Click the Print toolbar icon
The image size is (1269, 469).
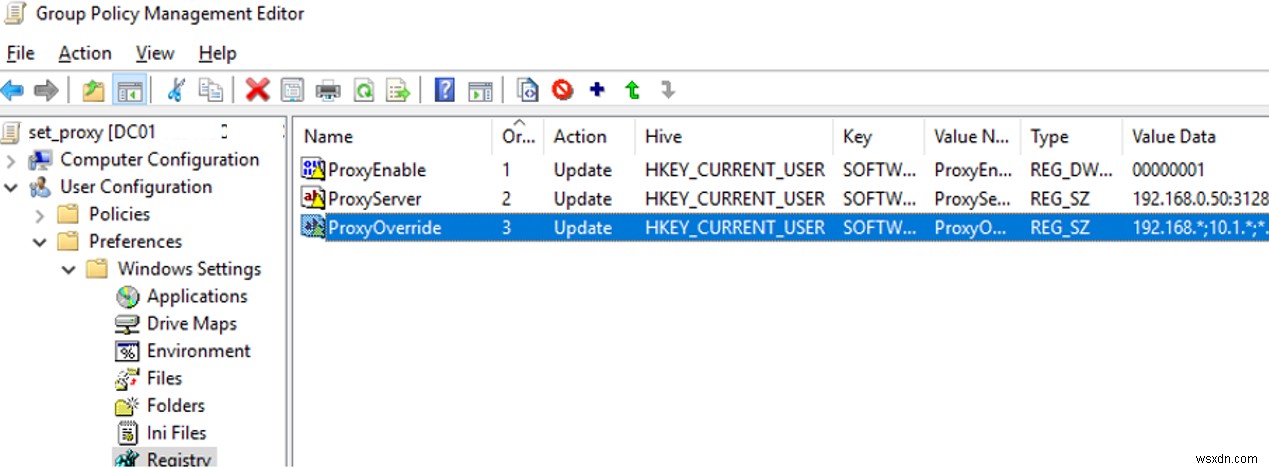point(328,91)
